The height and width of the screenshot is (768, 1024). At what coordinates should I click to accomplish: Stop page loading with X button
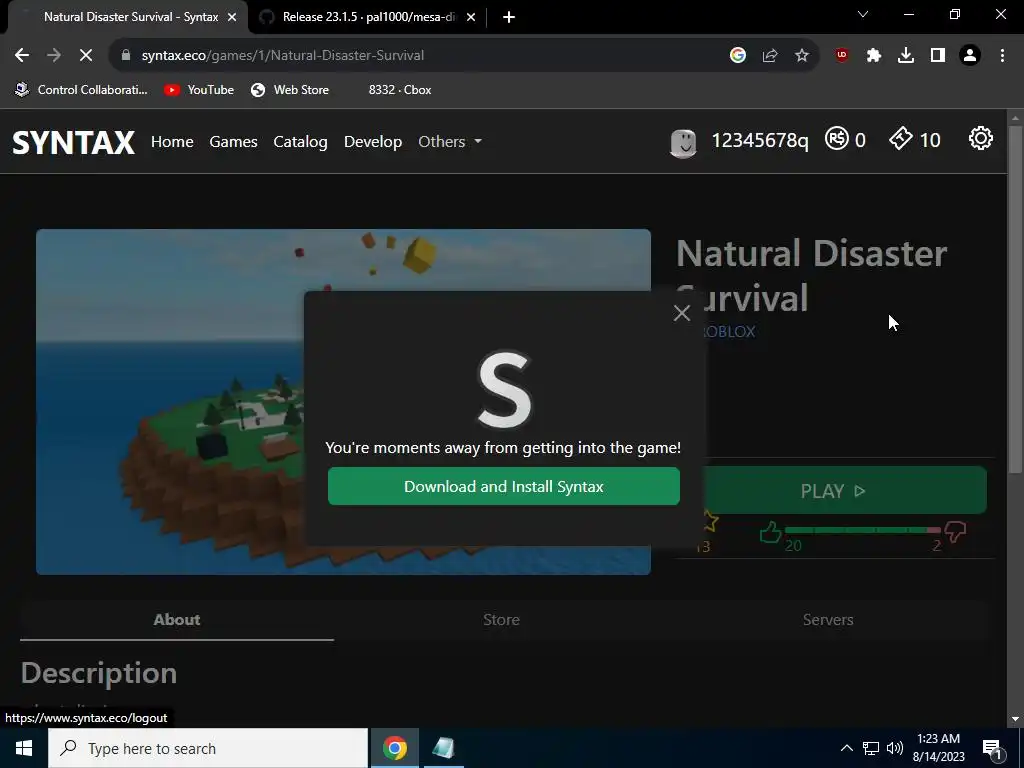click(x=86, y=56)
